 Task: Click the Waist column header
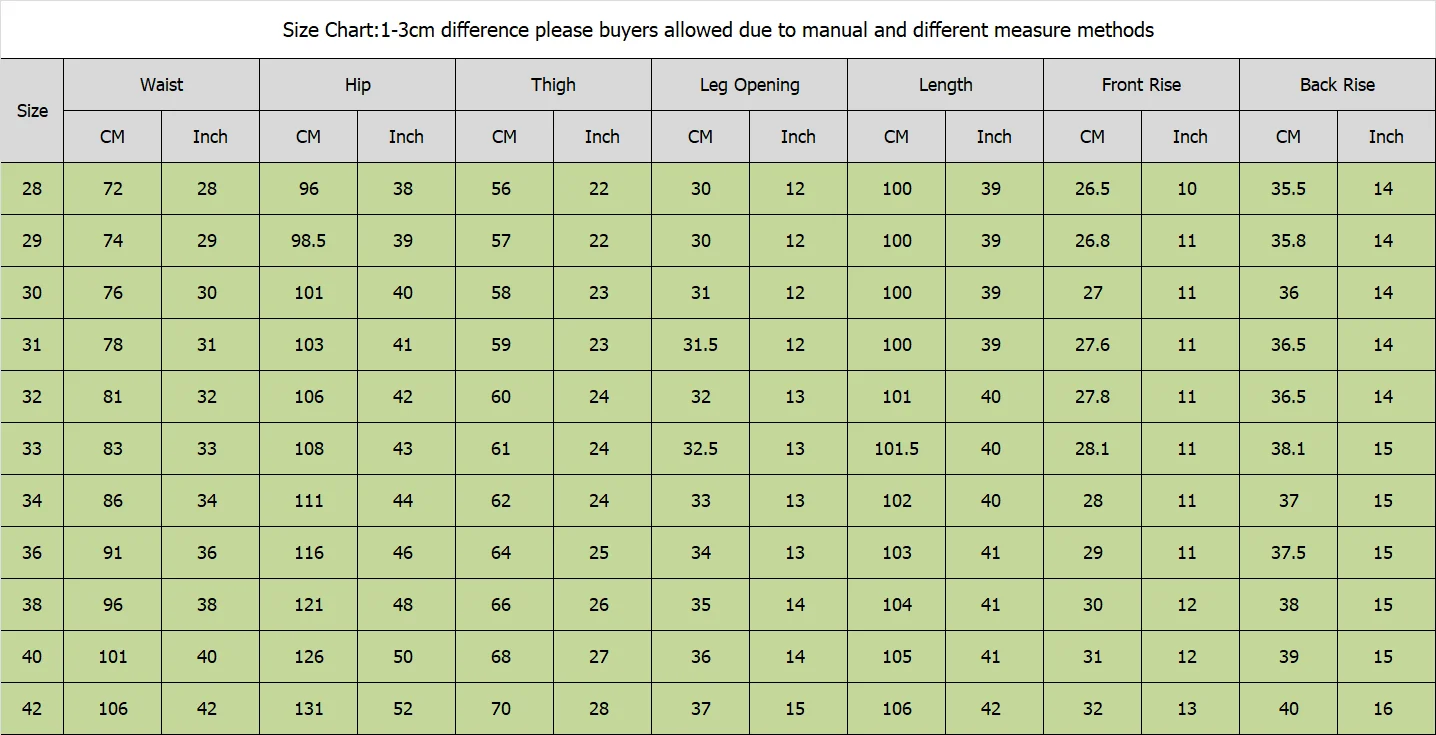click(x=161, y=85)
